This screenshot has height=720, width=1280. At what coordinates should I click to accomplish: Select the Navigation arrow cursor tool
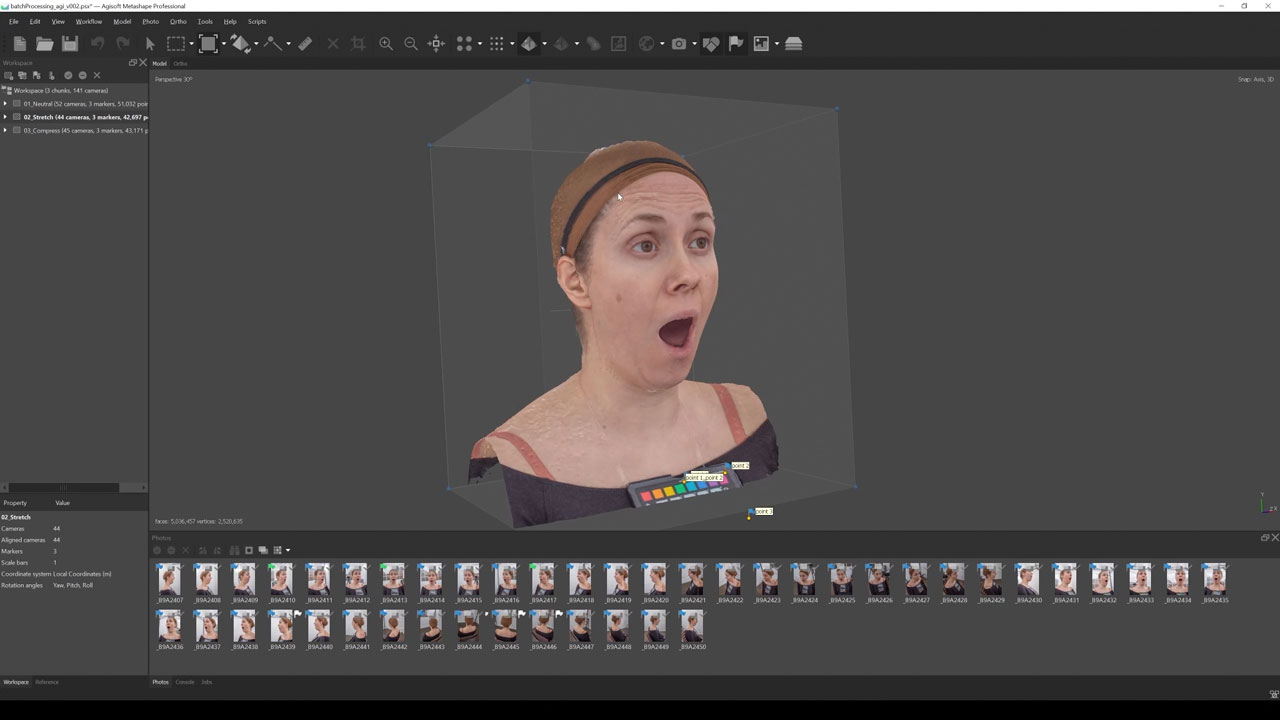150,44
